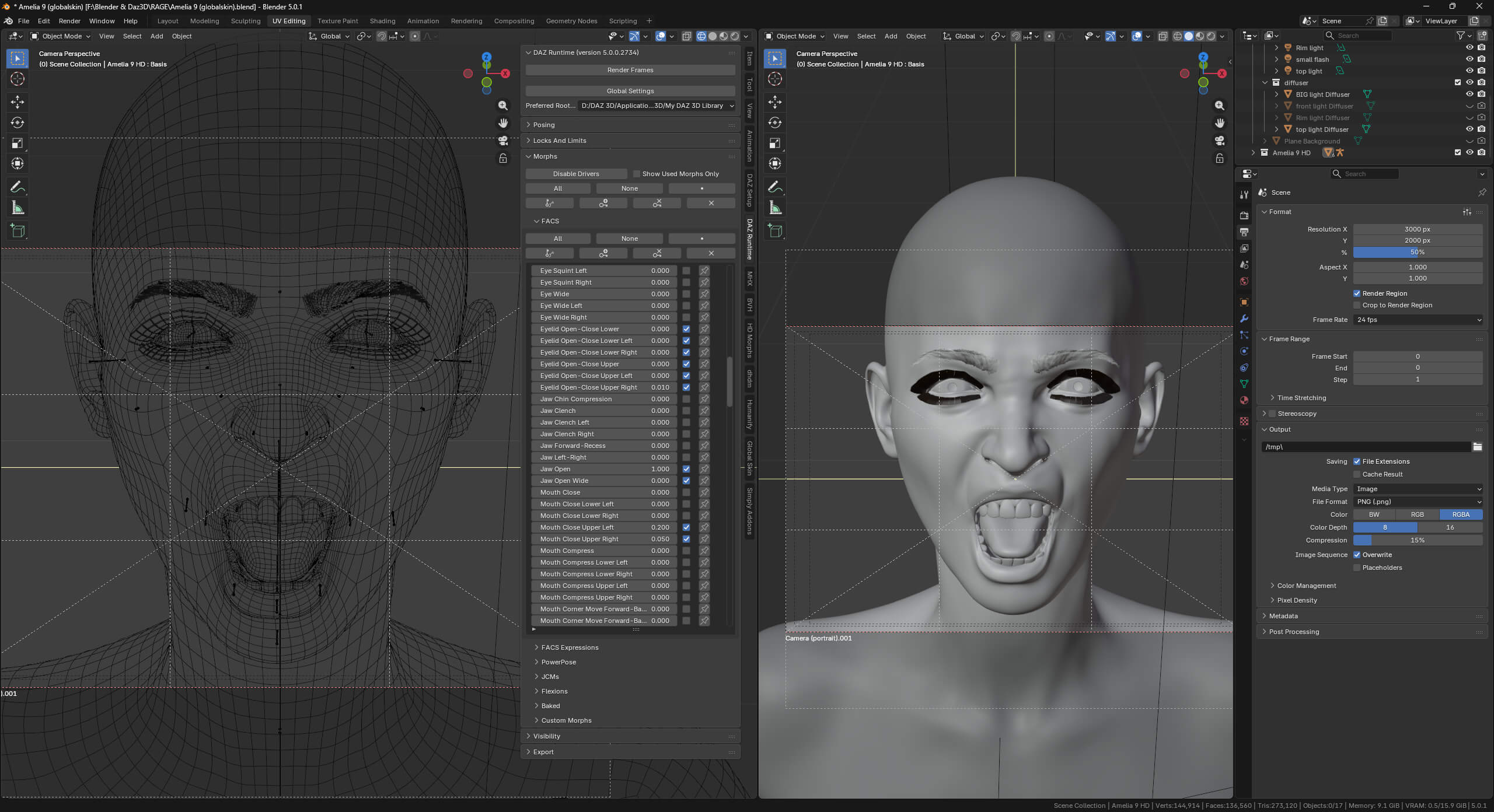Open the File Format PNG dropdown
The image size is (1494, 812).
[1418, 502]
